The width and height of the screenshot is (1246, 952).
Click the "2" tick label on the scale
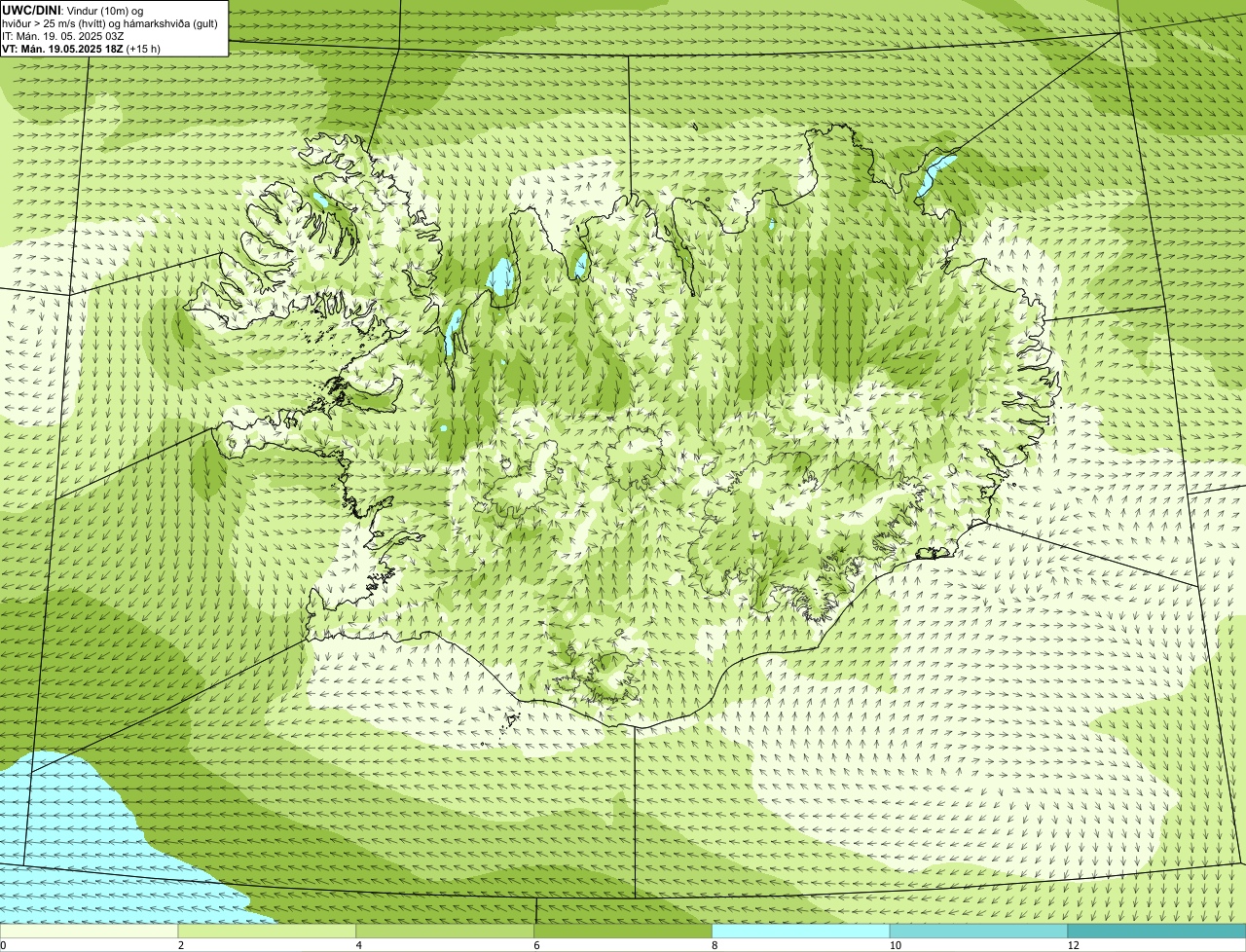pos(181,945)
